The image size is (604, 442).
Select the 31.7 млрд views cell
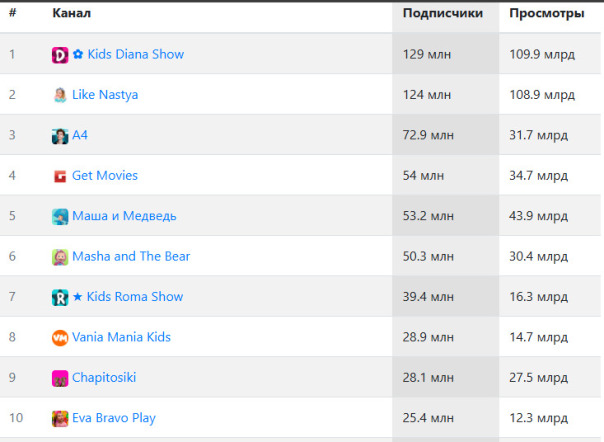(x=550, y=135)
